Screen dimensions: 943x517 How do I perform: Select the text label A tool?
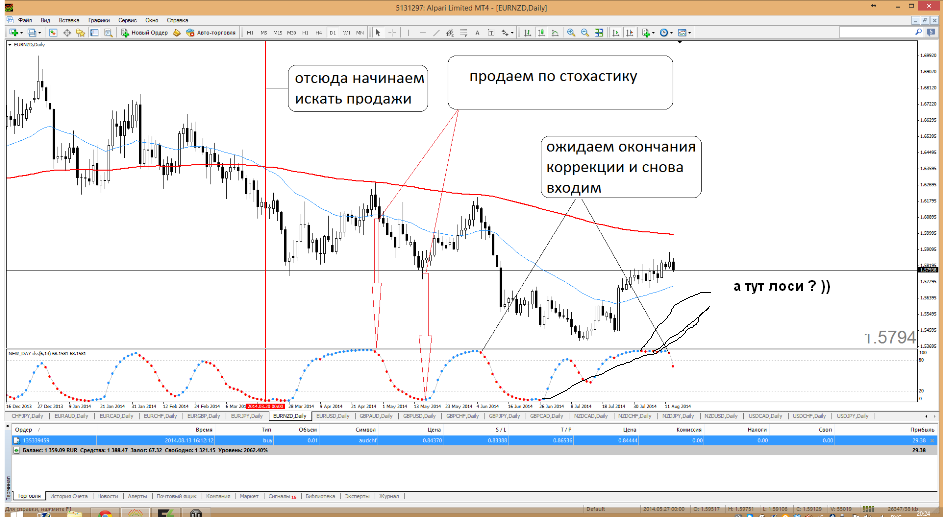click(x=478, y=32)
